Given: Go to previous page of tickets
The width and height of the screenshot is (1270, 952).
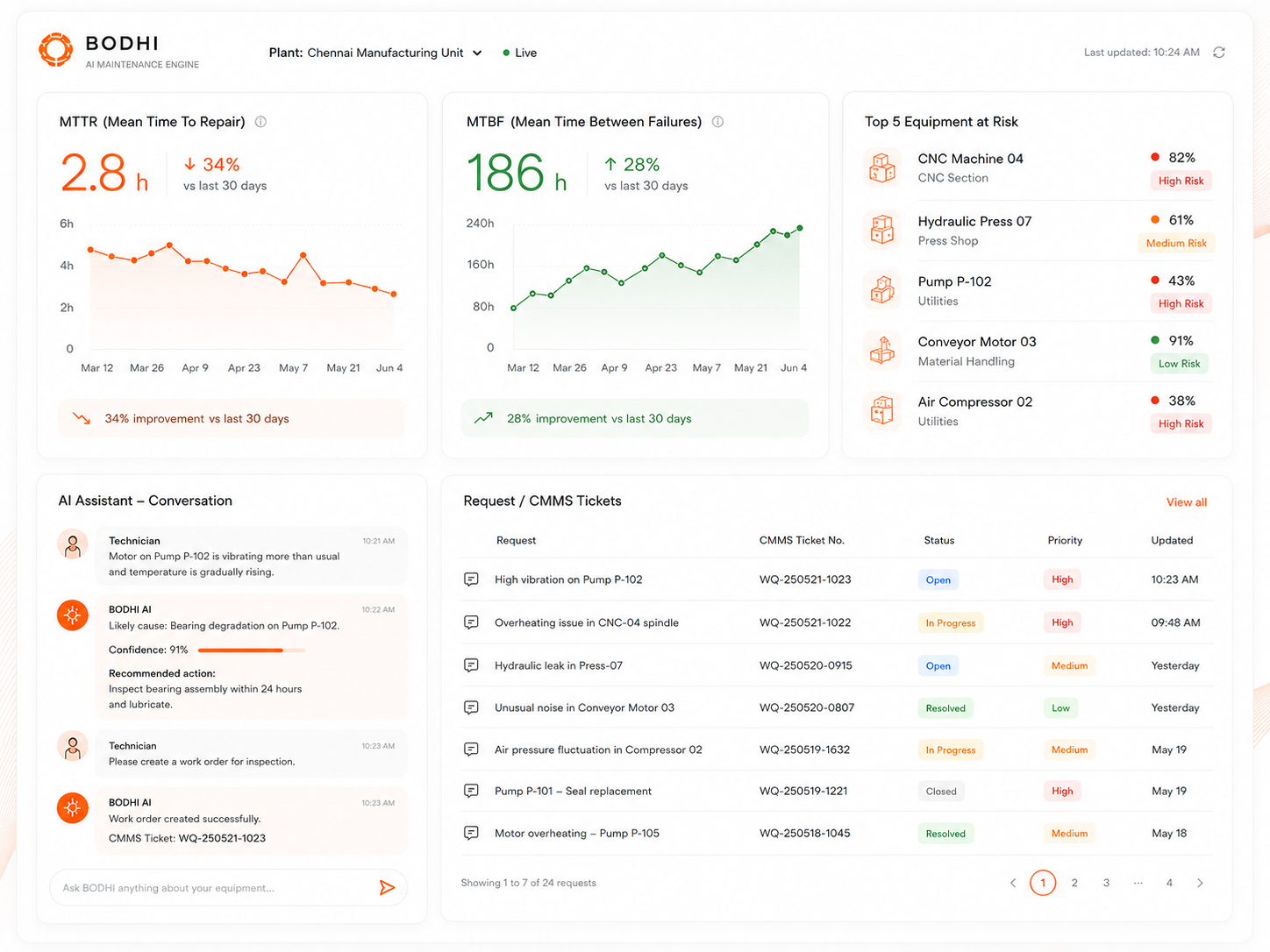Looking at the screenshot, I should pyautogui.click(x=1013, y=883).
